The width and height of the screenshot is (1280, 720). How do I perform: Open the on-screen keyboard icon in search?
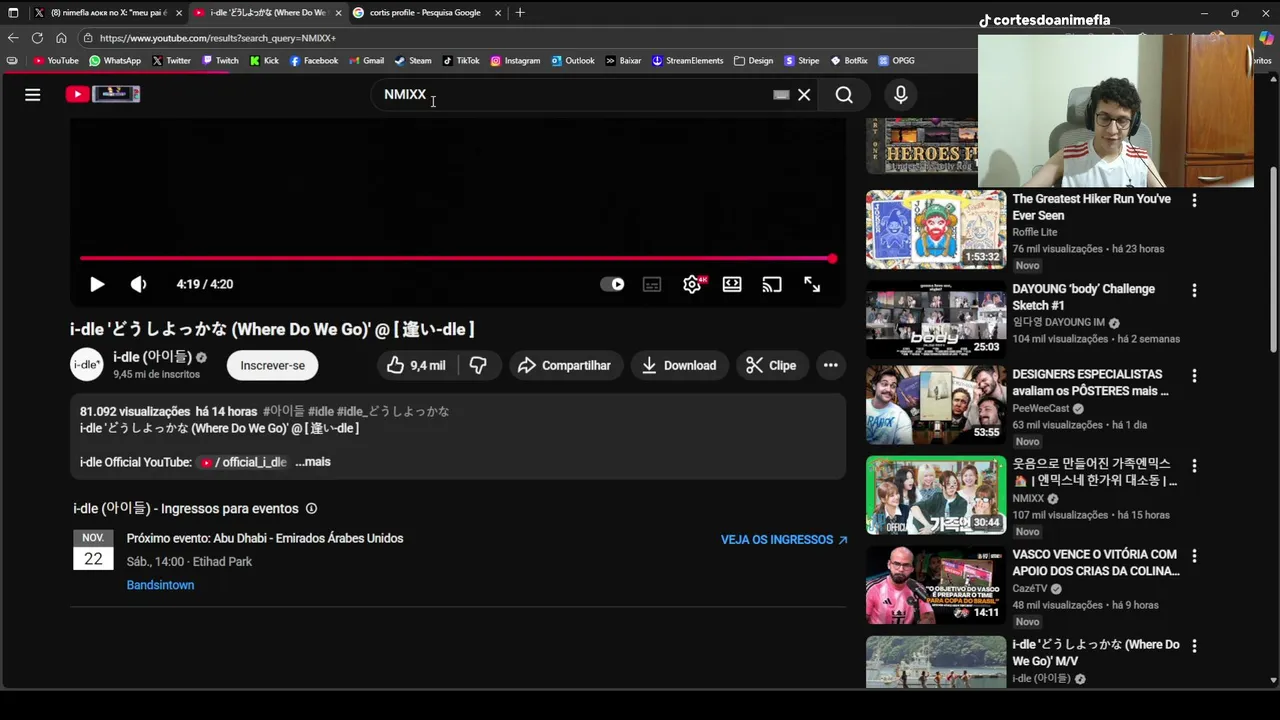click(781, 95)
